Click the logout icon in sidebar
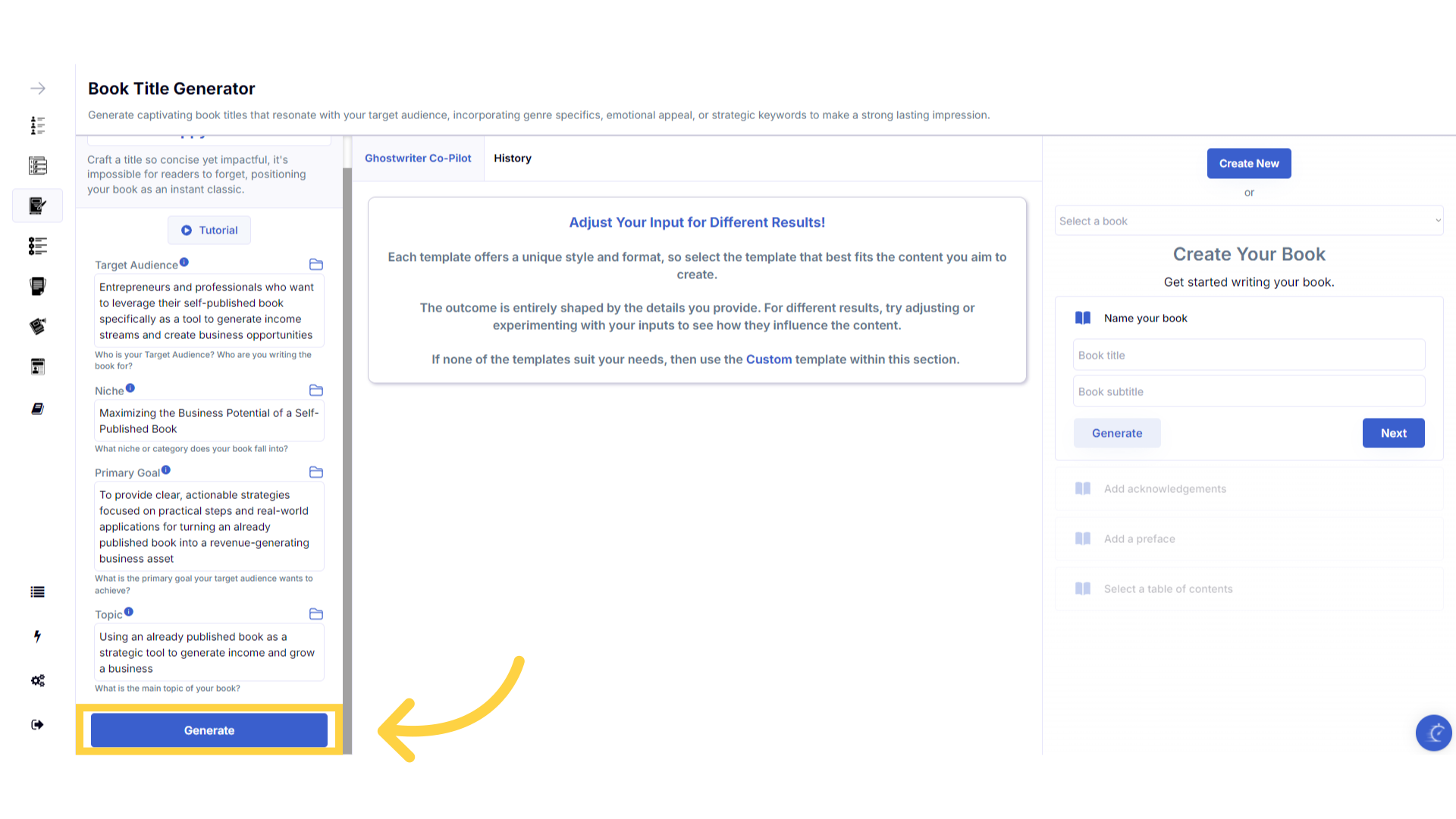The width and height of the screenshot is (1456, 819). (37, 725)
